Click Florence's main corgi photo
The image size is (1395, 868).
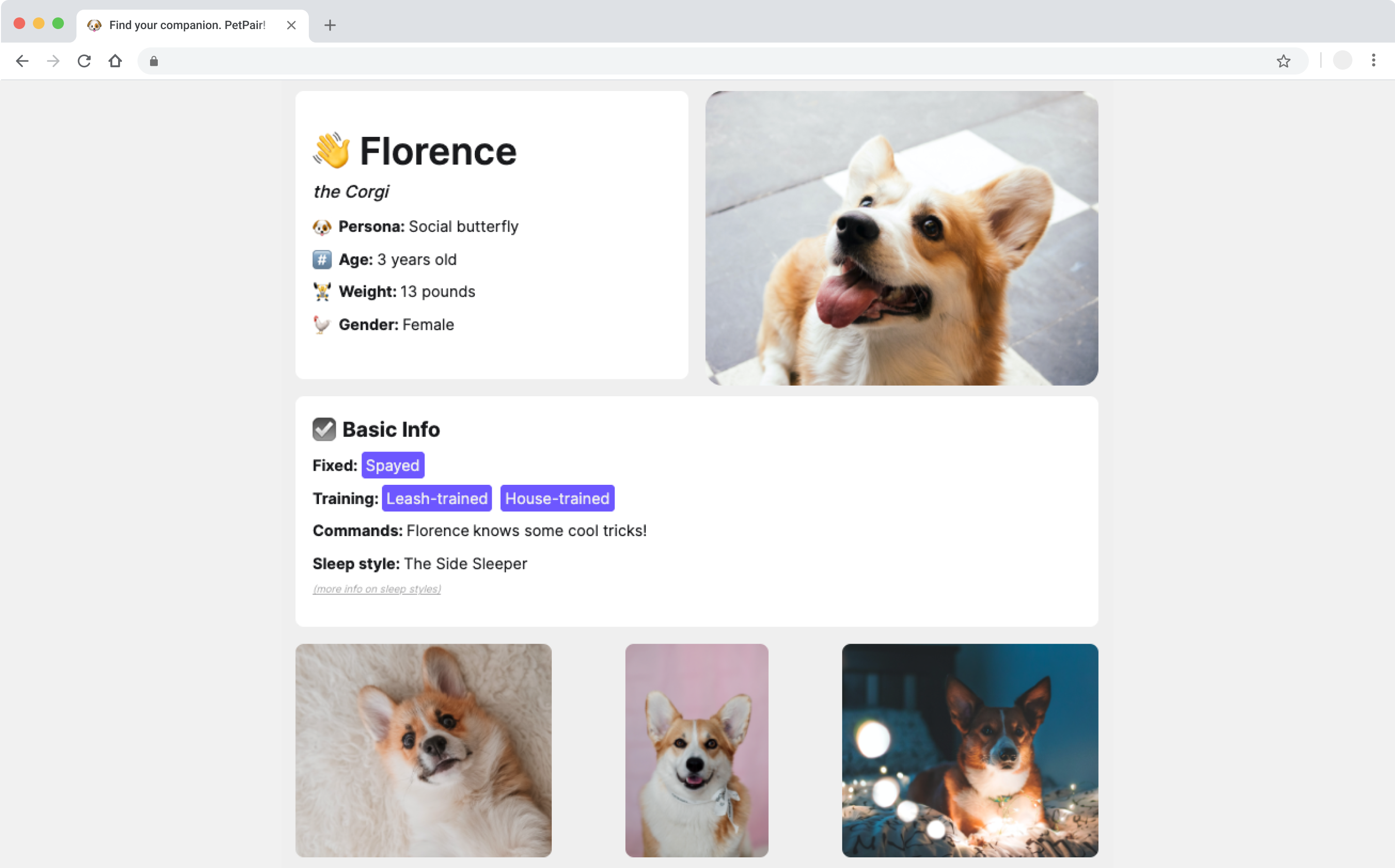(901, 238)
